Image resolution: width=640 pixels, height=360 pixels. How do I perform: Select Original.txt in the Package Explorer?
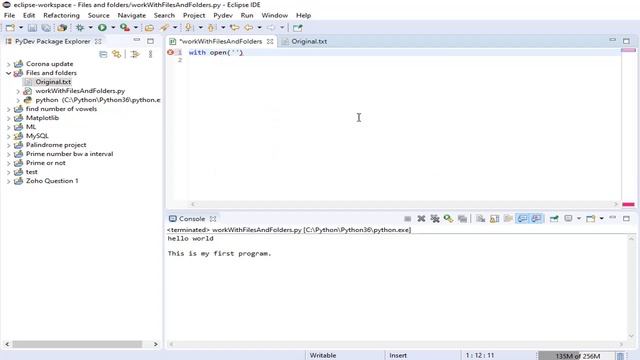coord(53,82)
